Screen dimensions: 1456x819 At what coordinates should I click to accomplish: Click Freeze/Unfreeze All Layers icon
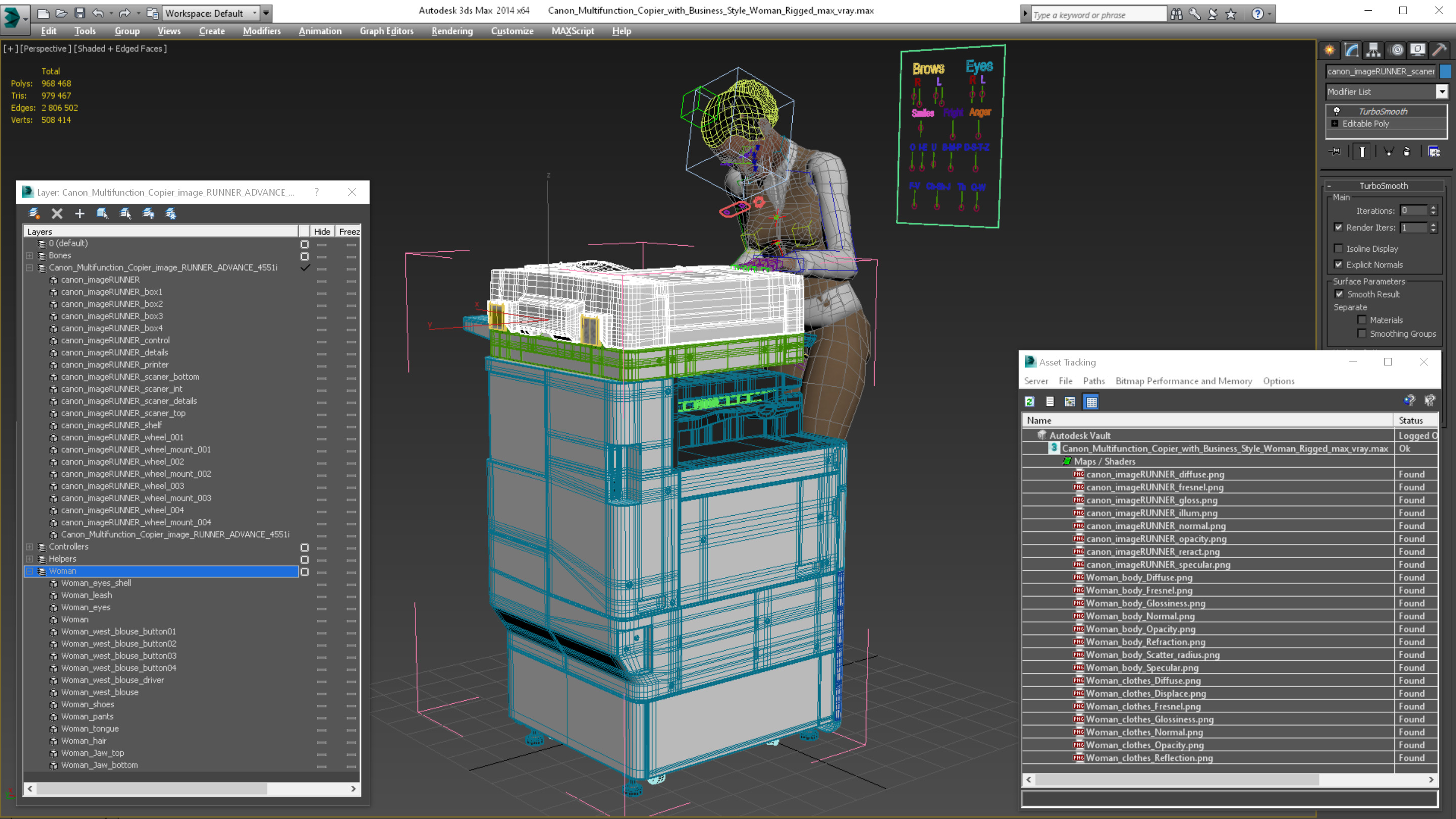(171, 213)
